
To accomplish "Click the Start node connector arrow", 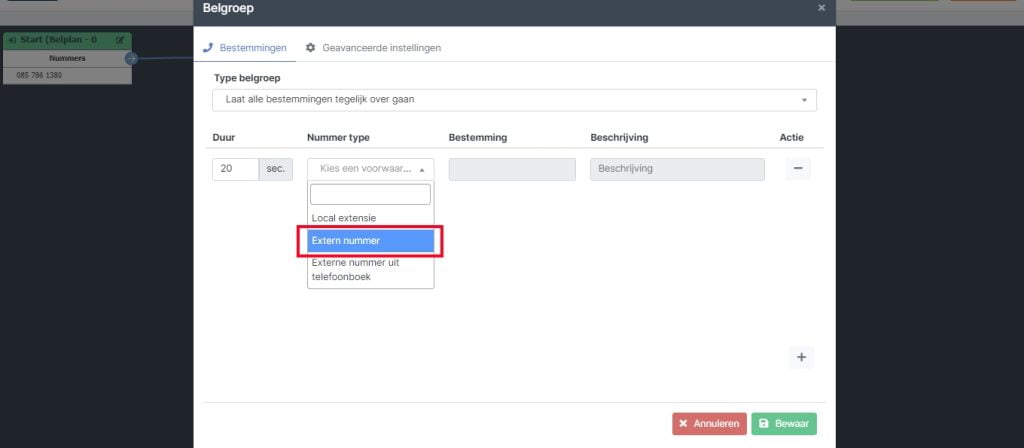I will tap(131, 58).
